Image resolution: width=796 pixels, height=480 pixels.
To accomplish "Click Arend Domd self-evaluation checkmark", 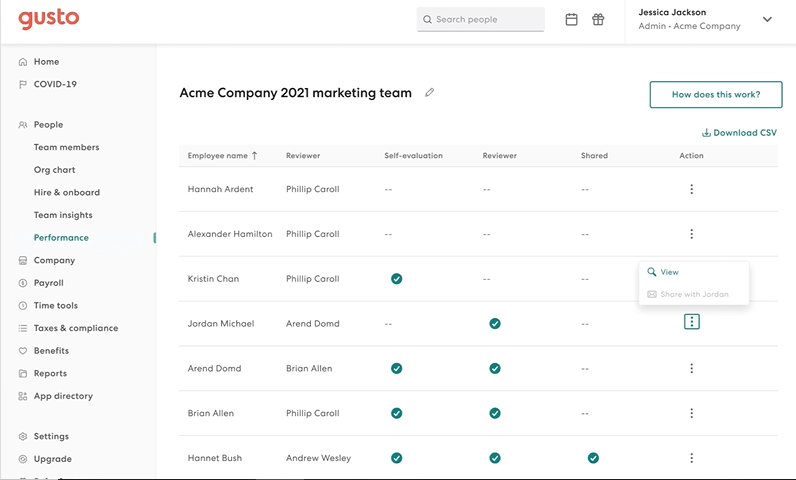I will 396,368.
